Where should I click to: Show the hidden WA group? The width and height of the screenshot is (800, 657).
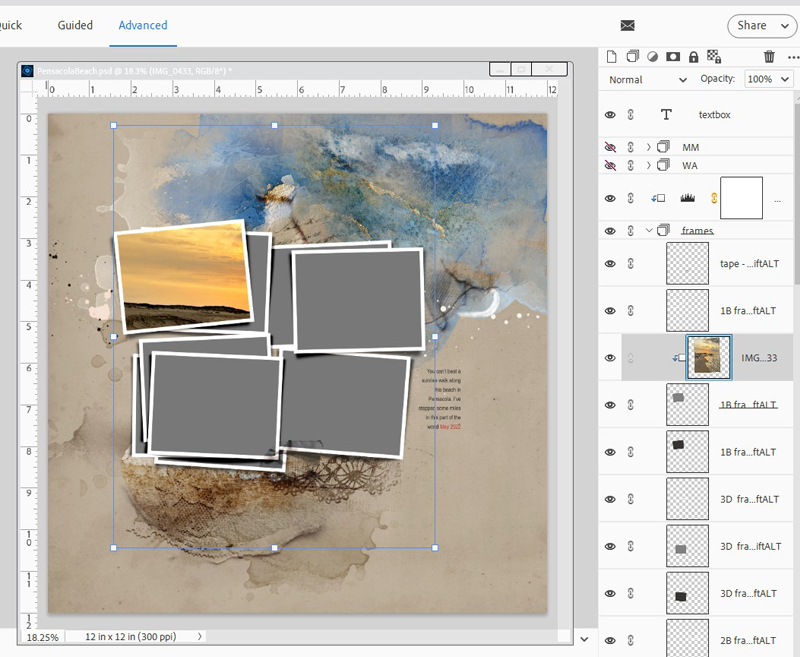tap(610, 165)
